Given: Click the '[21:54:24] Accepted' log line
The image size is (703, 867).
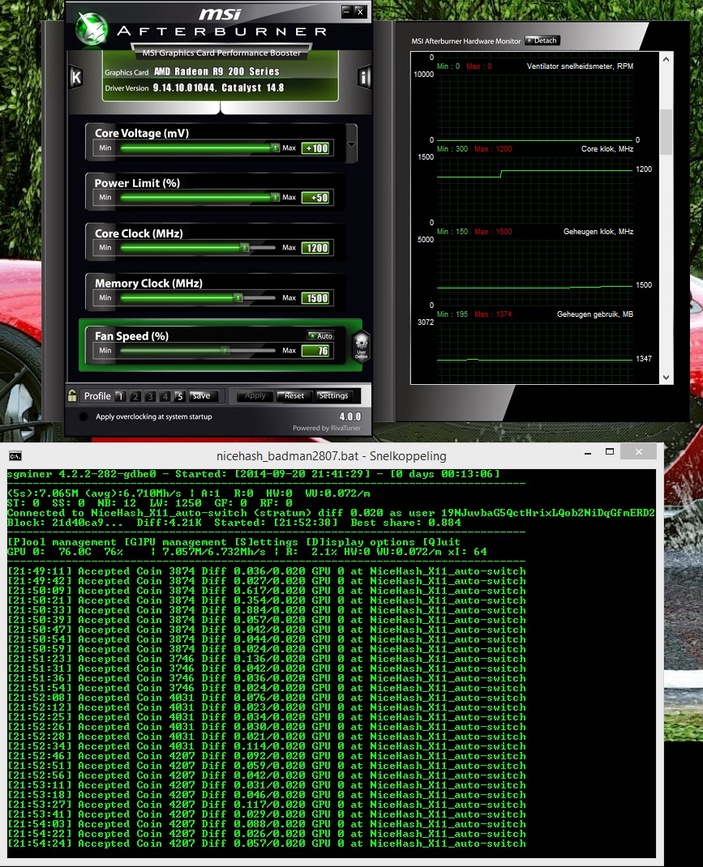Looking at the screenshot, I should [x=267, y=844].
